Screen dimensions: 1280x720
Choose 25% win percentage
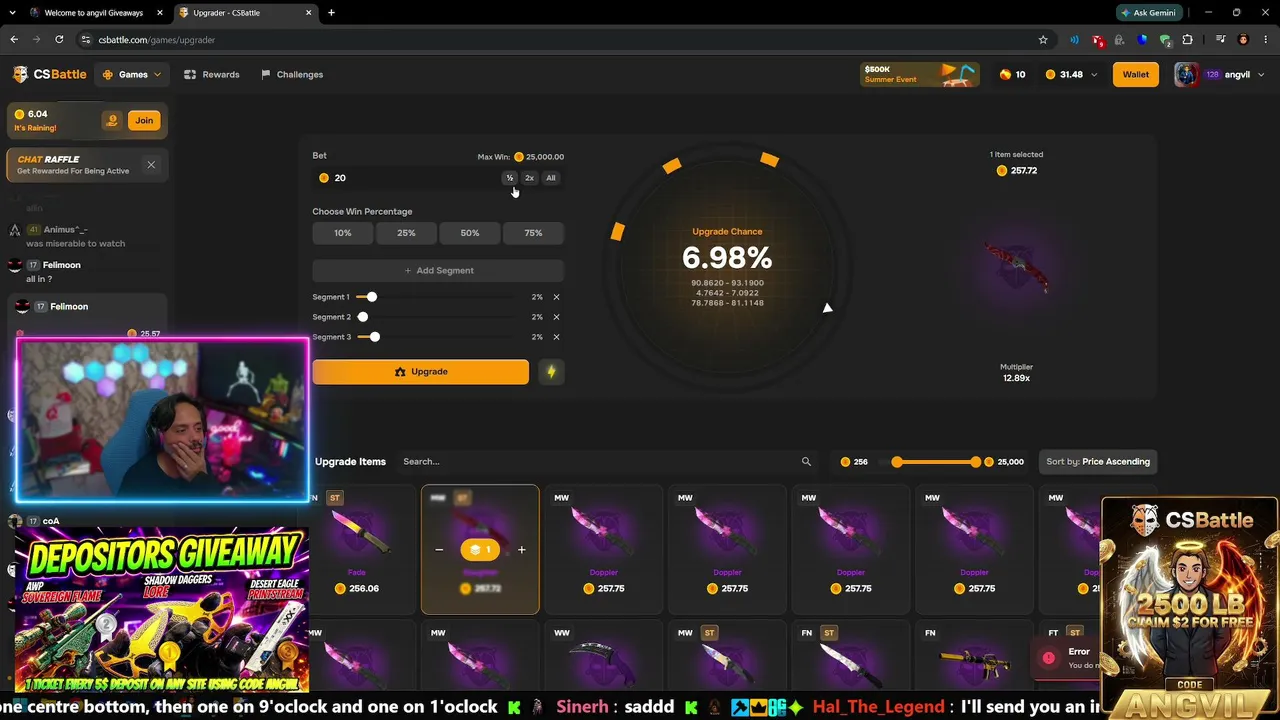pyautogui.click(x=406, y=233)
